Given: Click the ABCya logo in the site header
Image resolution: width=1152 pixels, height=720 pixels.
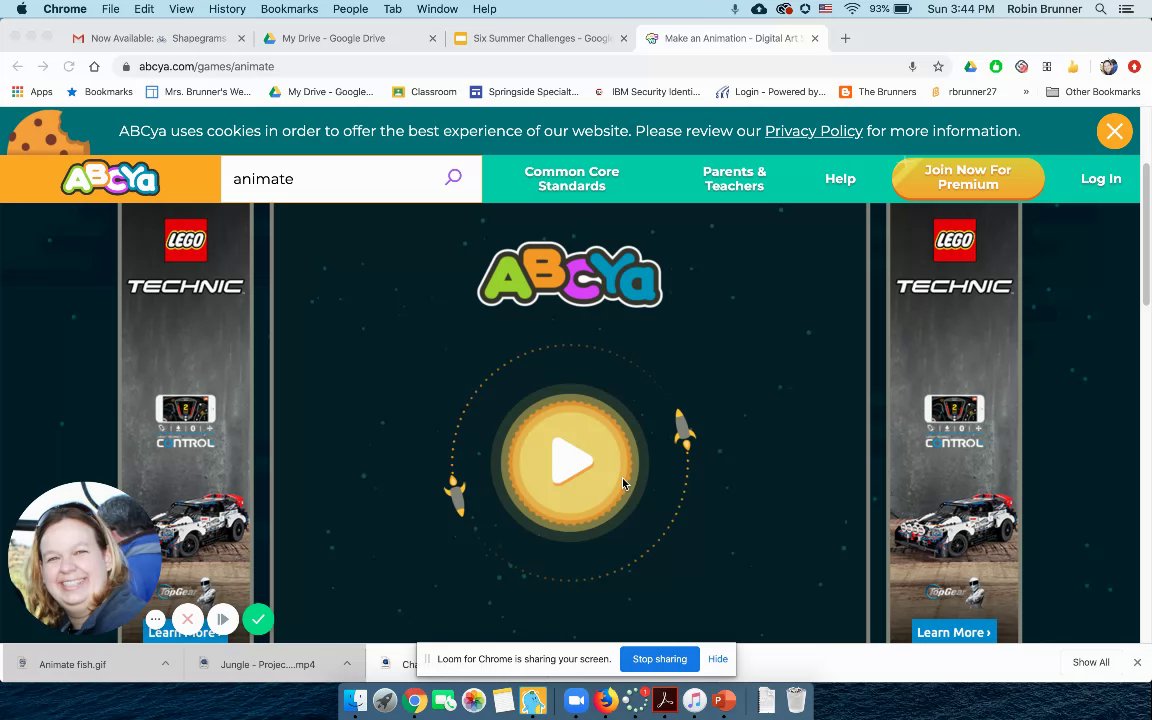Looking at the screenshot, I should tap(110, 179).
